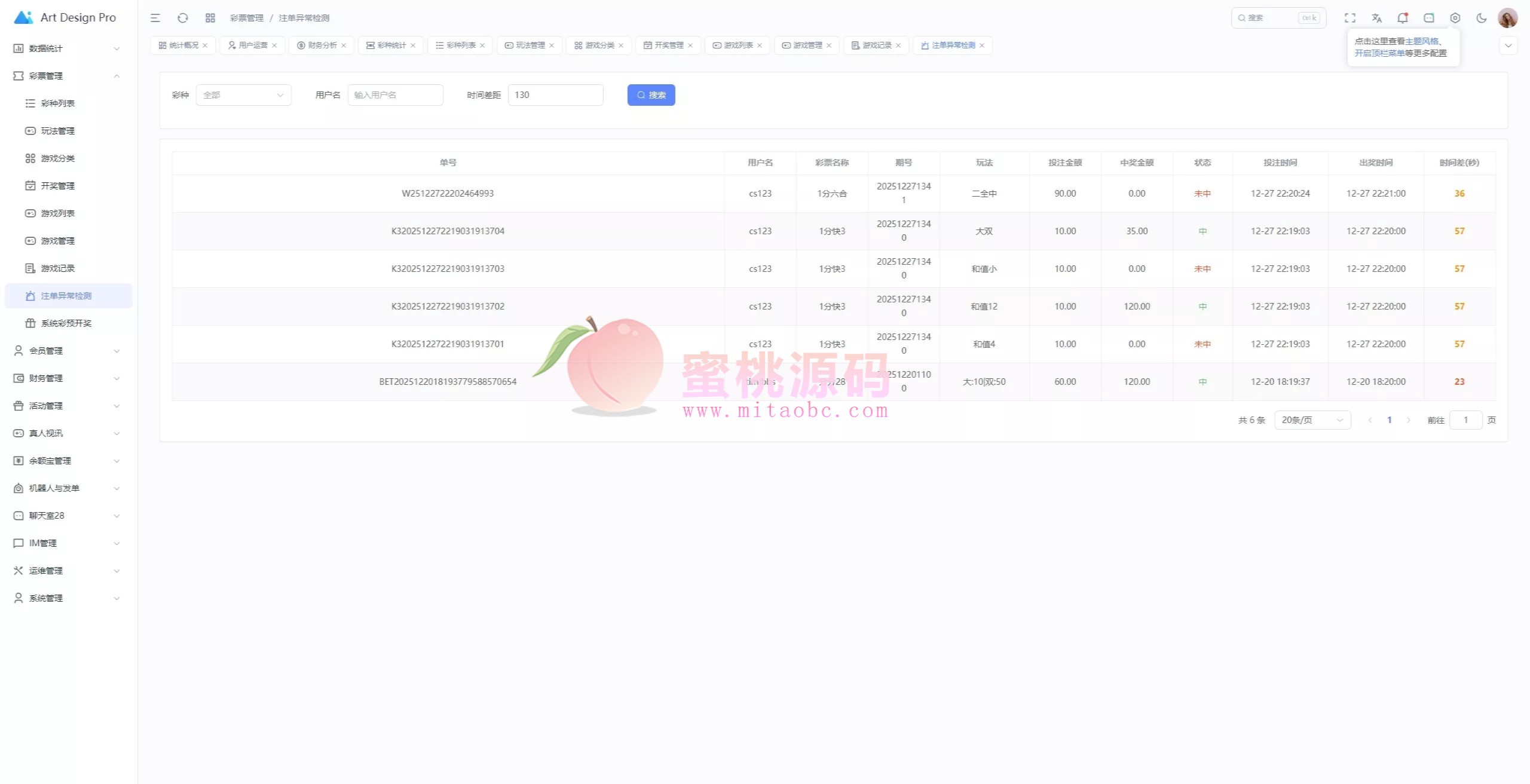Close the 统计概况 tab
Viewport: 1530px width, 784px height.
pos(205,45)
